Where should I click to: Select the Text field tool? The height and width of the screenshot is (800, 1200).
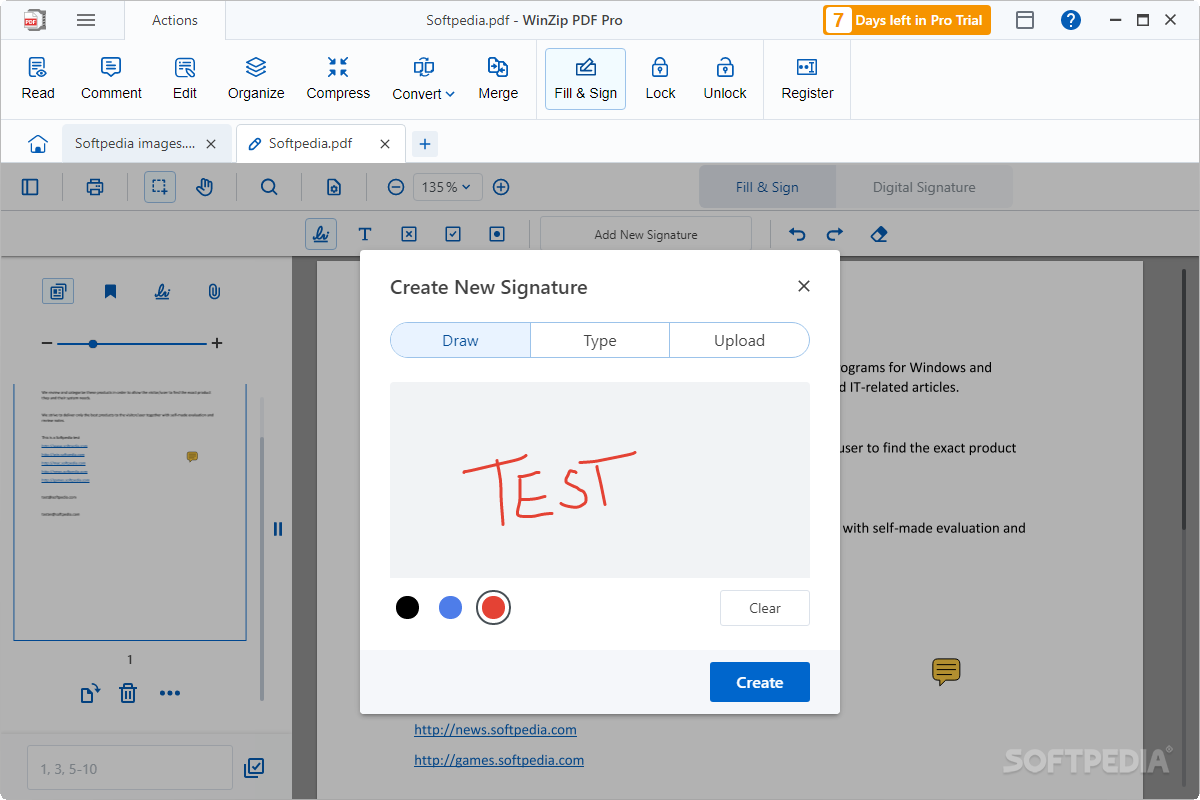(365, 234)
